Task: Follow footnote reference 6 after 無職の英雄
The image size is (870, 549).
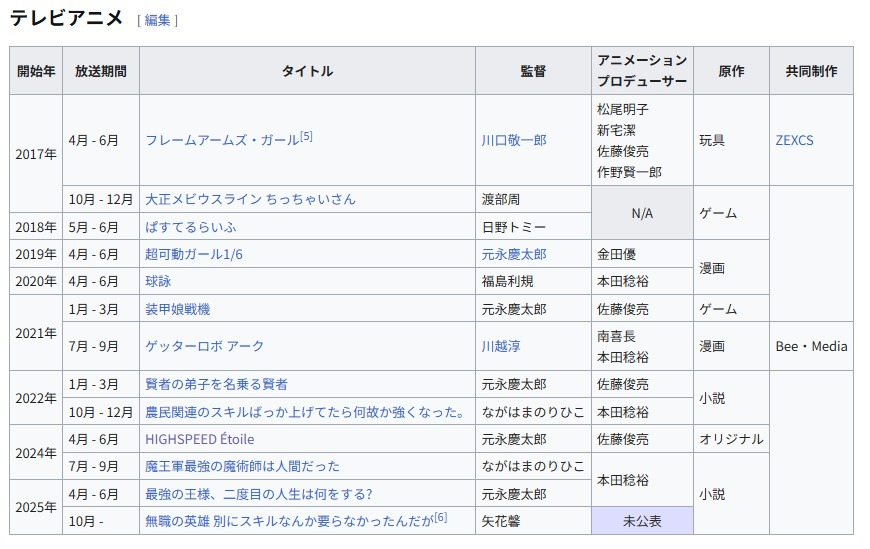Action: pyautogui.click(x=440, y=517)
